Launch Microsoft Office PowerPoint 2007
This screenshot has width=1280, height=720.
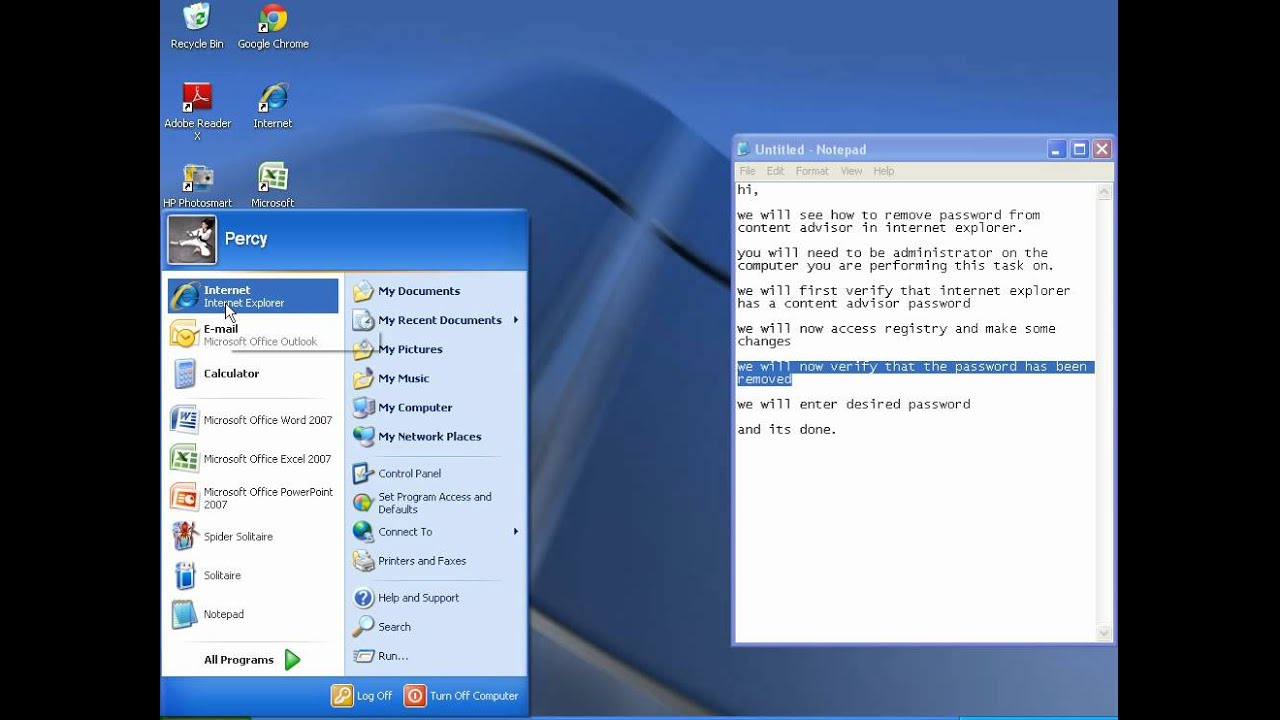253,498
